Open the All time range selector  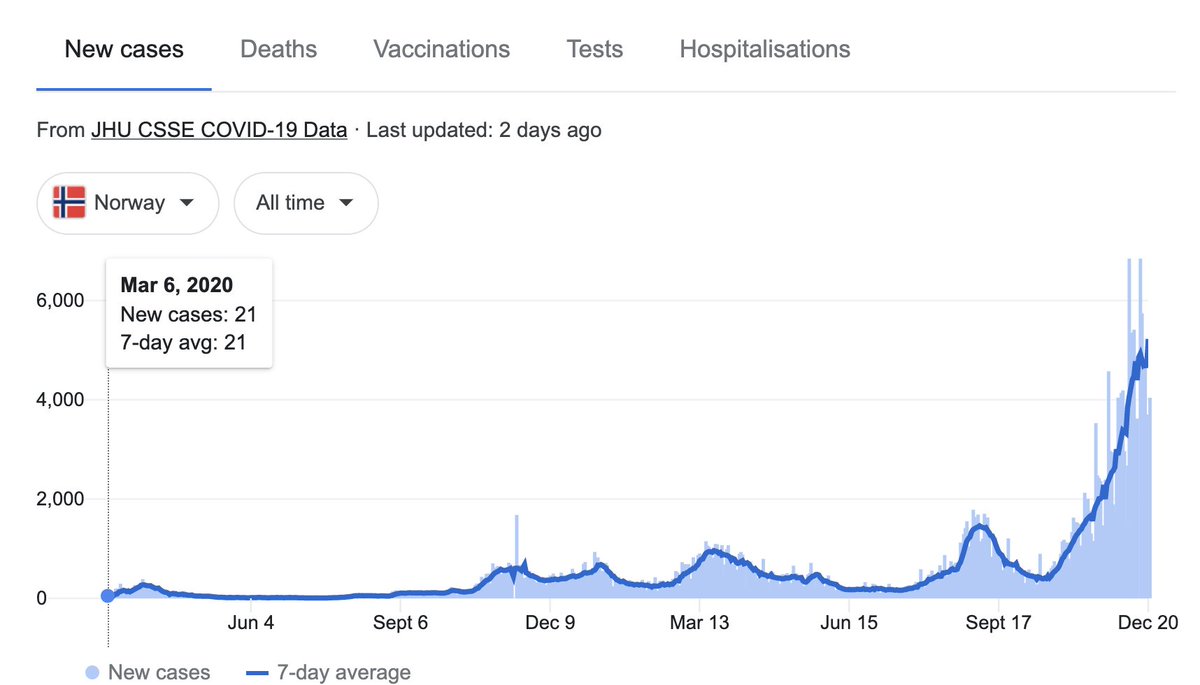(x=306, y=203)
